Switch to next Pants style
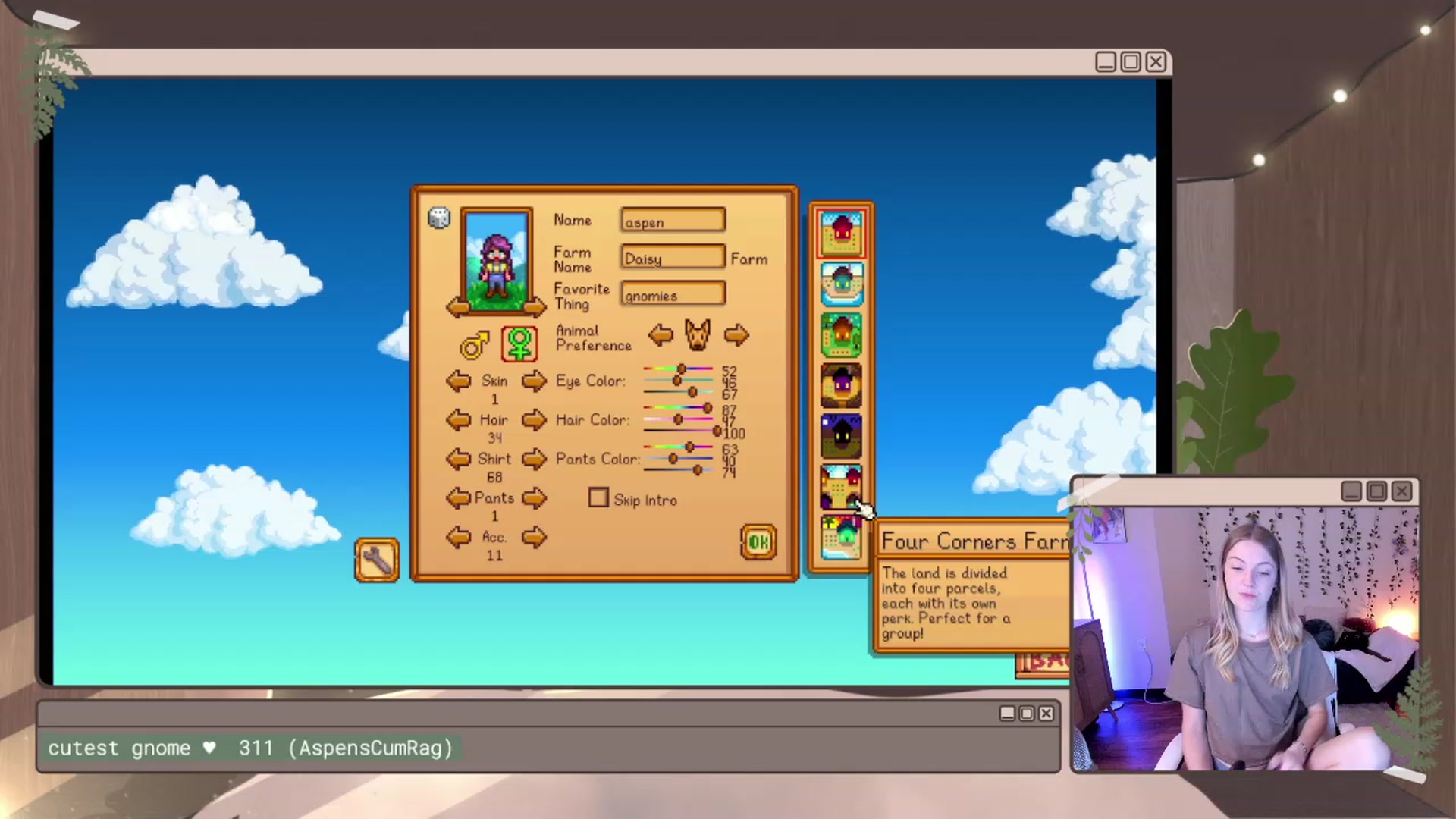This screenshot has height=819, width=1456. (534, 498)
